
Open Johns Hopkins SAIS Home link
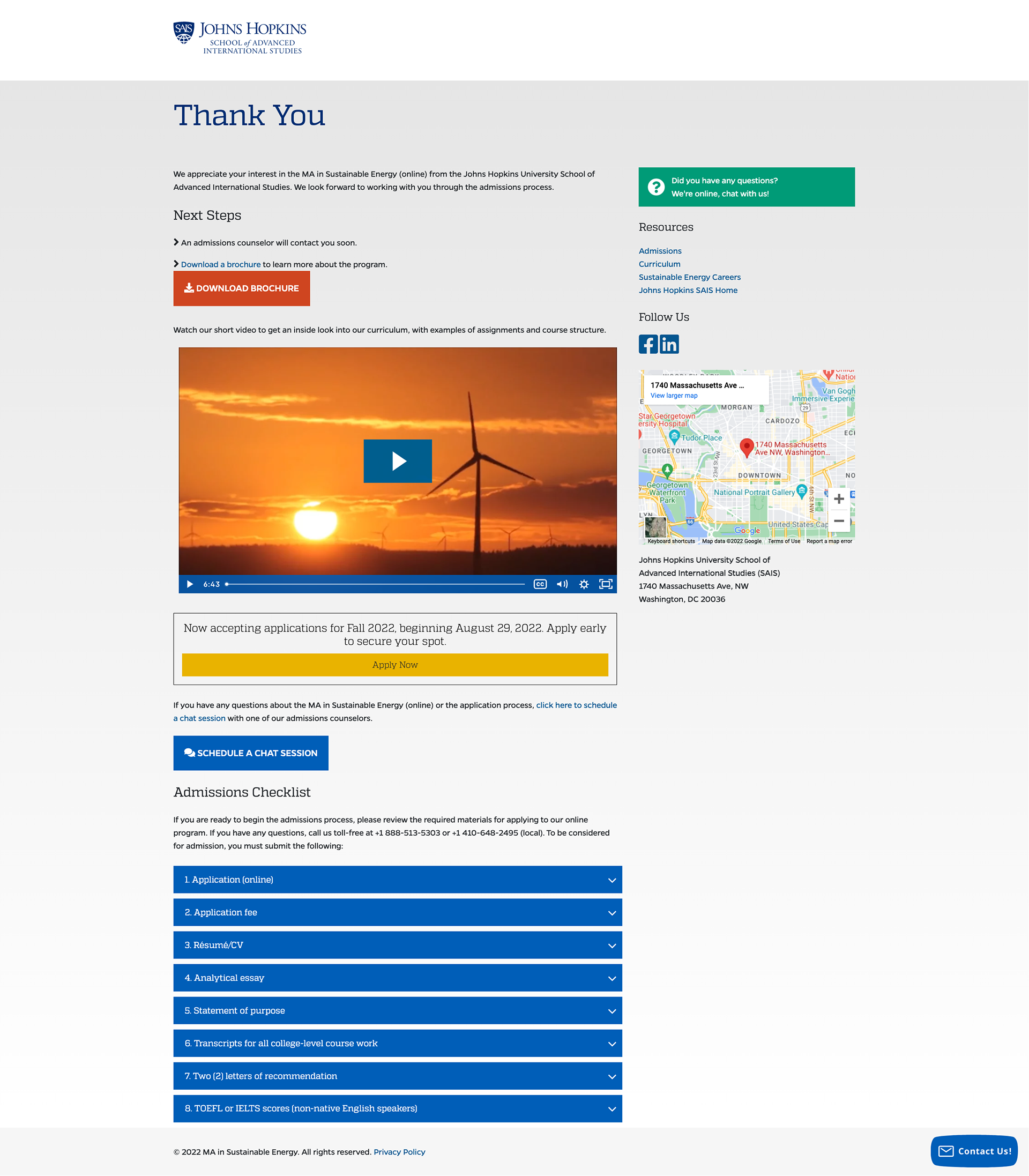click(688, 290)
